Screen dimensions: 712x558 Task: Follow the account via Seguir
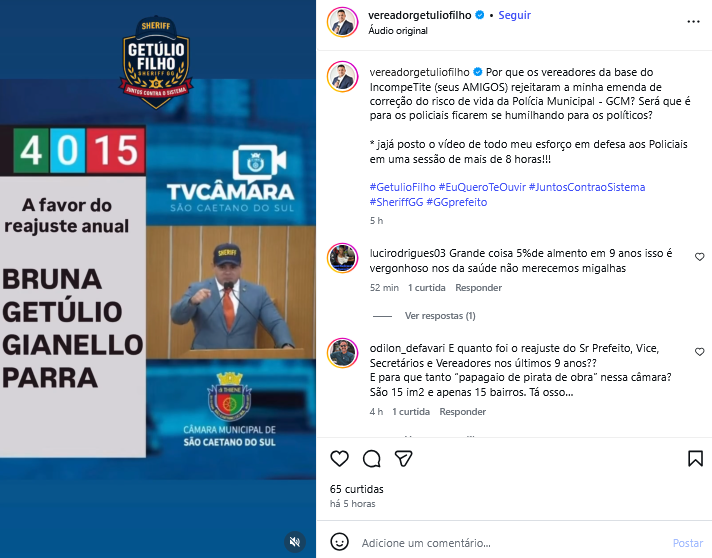click(x=514, y=15)
